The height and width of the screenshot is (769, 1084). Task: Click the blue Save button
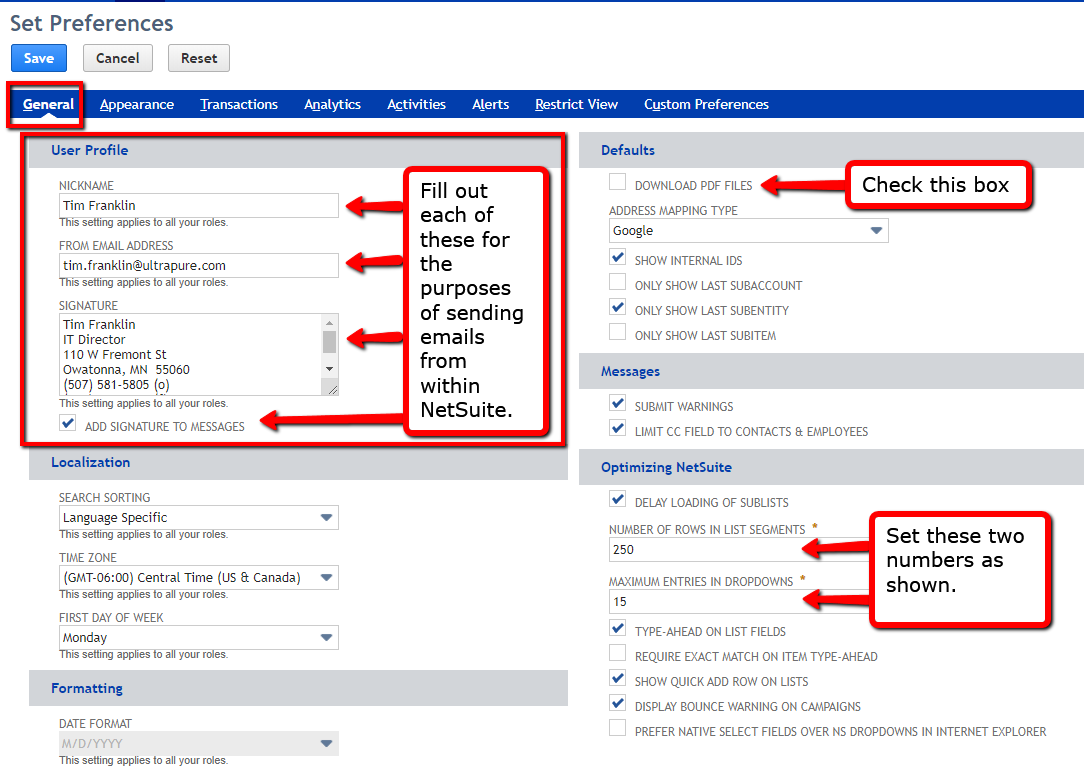click(39, 58)
